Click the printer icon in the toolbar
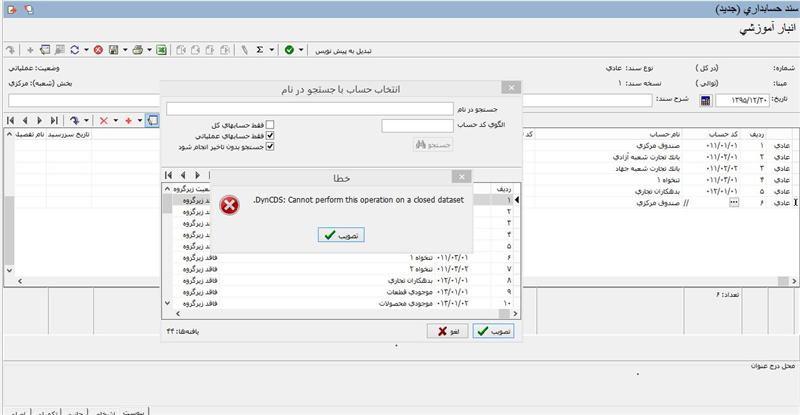The image size is (800, 415). point(137,49)
